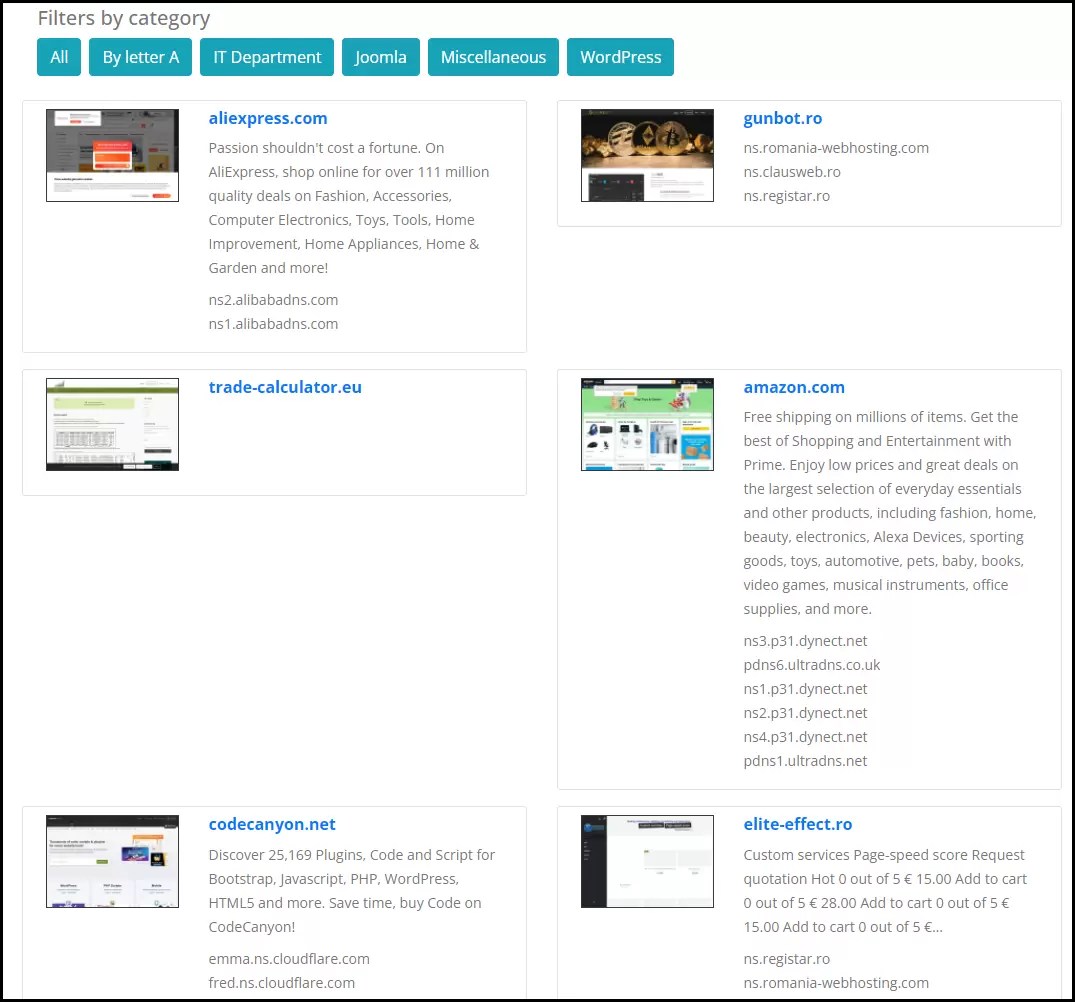The image size is (1075, 1002).
Task: Click the aliexpress.com site thumbnail
Action: point(112,156)
